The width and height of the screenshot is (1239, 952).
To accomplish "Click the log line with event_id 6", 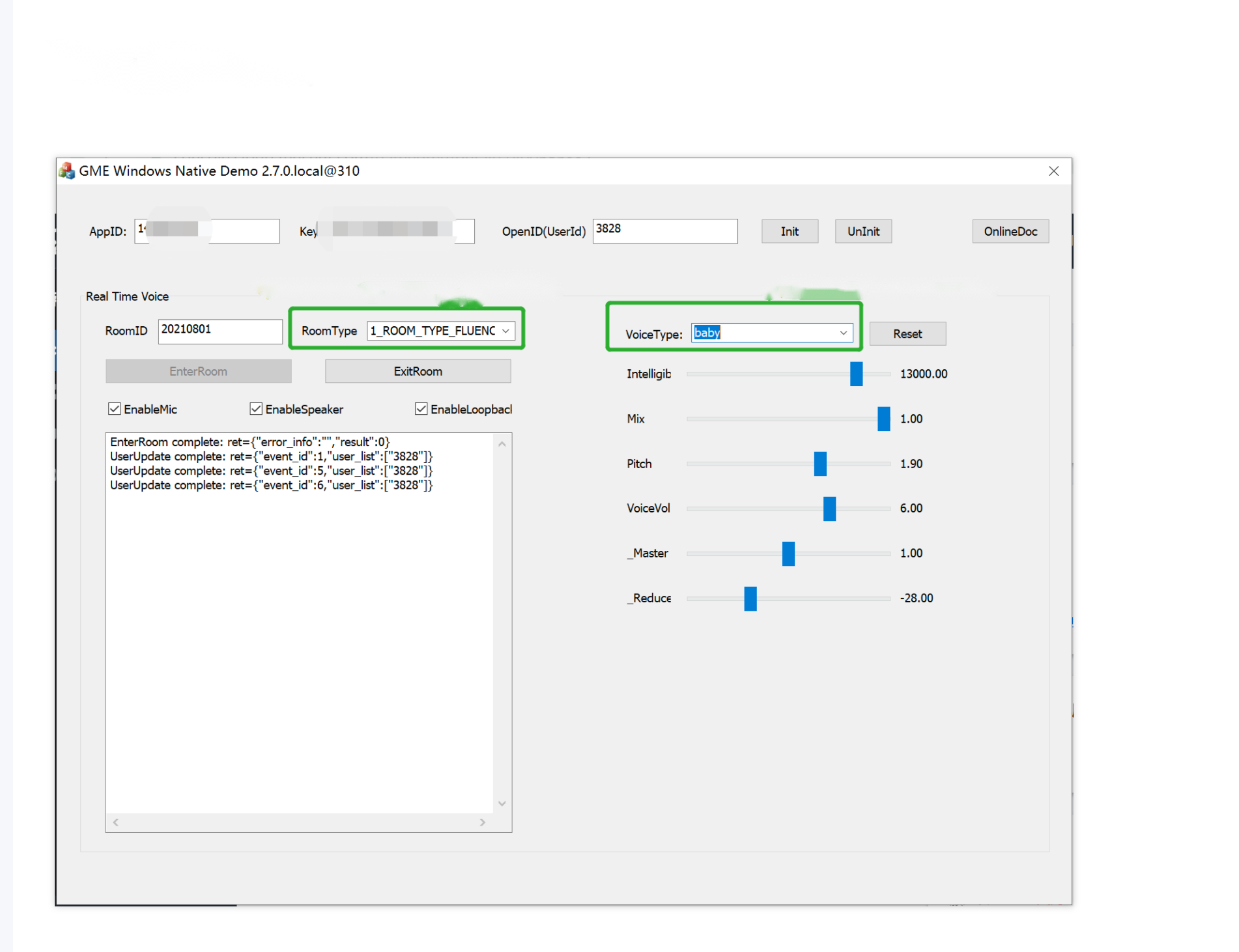I will tap(272, 485).
